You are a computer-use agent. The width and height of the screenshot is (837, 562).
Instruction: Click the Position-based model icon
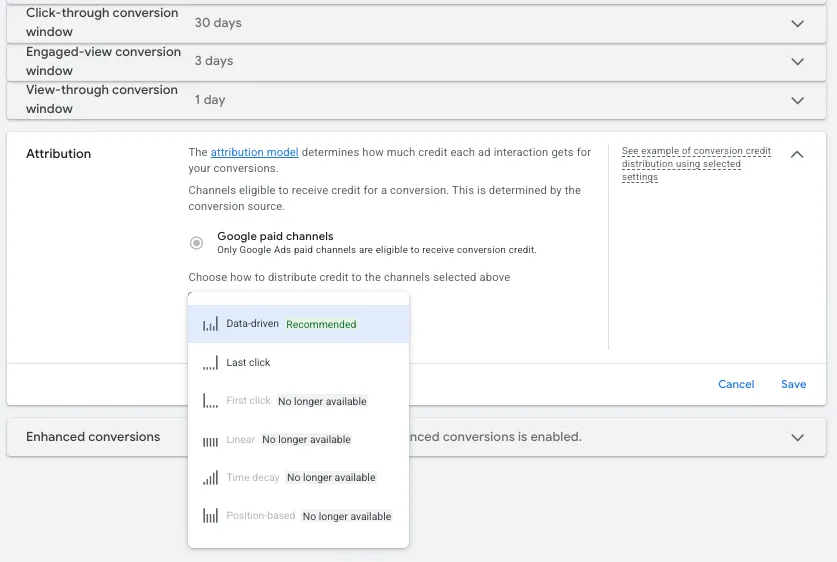(x=210, y=516)
